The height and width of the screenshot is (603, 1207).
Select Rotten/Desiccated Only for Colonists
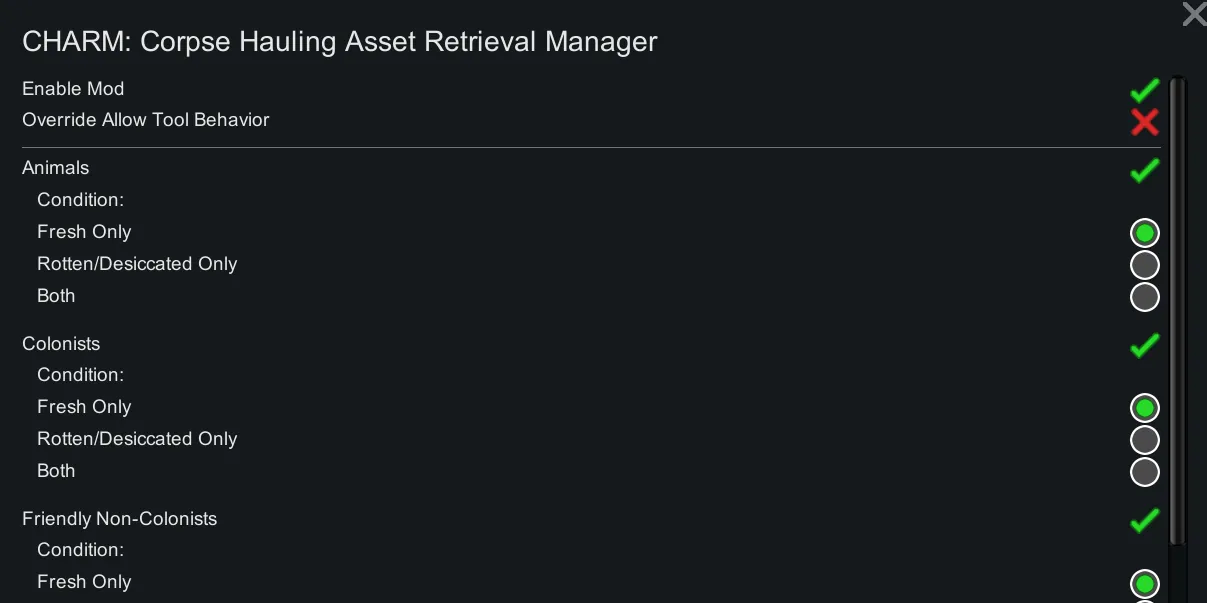coord(1144,440)
